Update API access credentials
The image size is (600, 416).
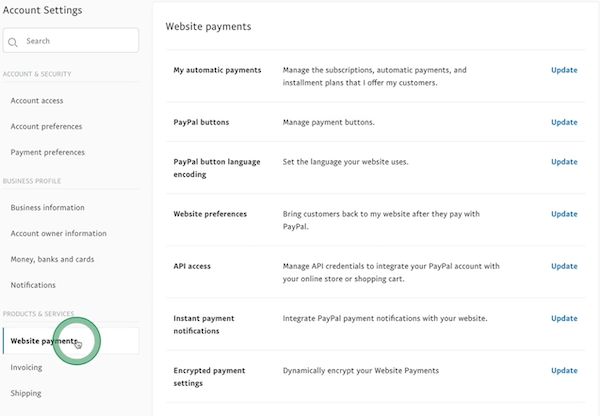[564, 266]
